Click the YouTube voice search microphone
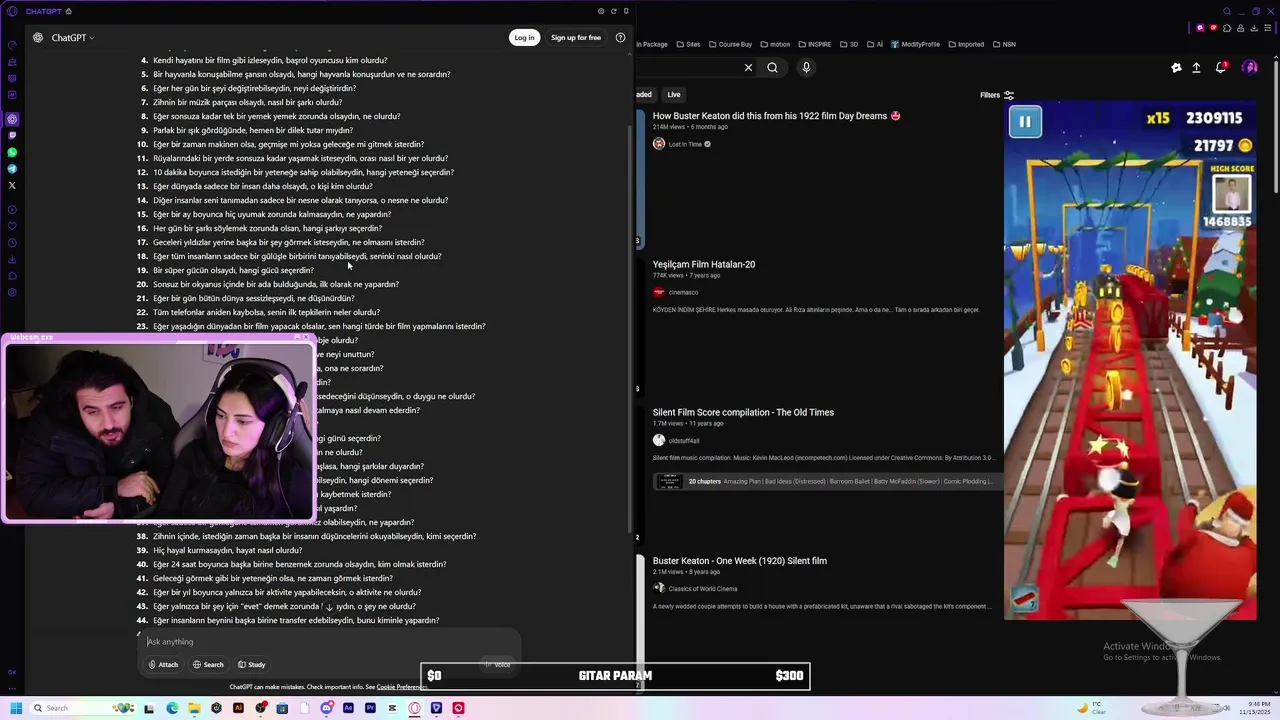Screen dimensions: 1280x720 pyautogui.click(x=806, y=68)
